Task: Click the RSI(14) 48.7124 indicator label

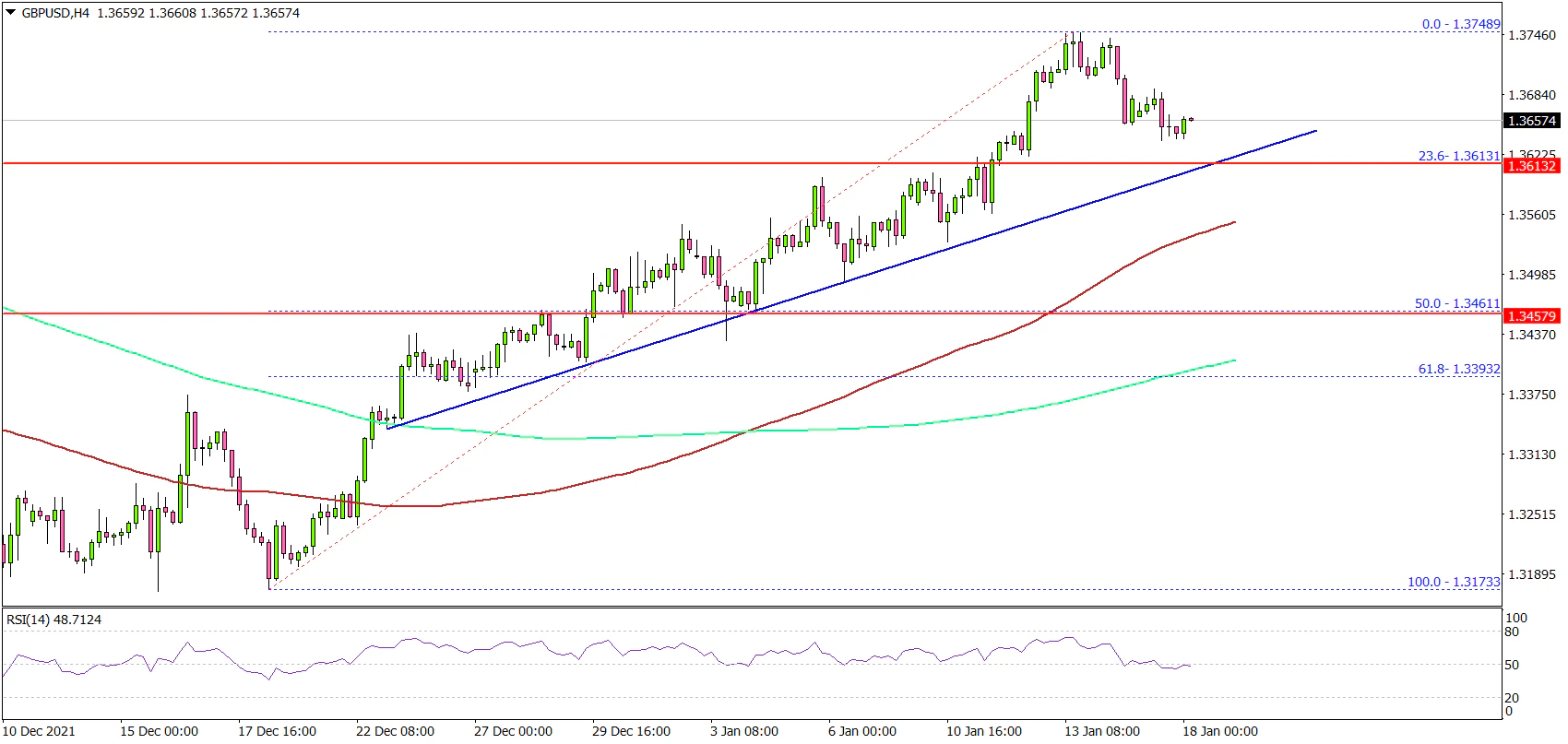Action: 53,620
